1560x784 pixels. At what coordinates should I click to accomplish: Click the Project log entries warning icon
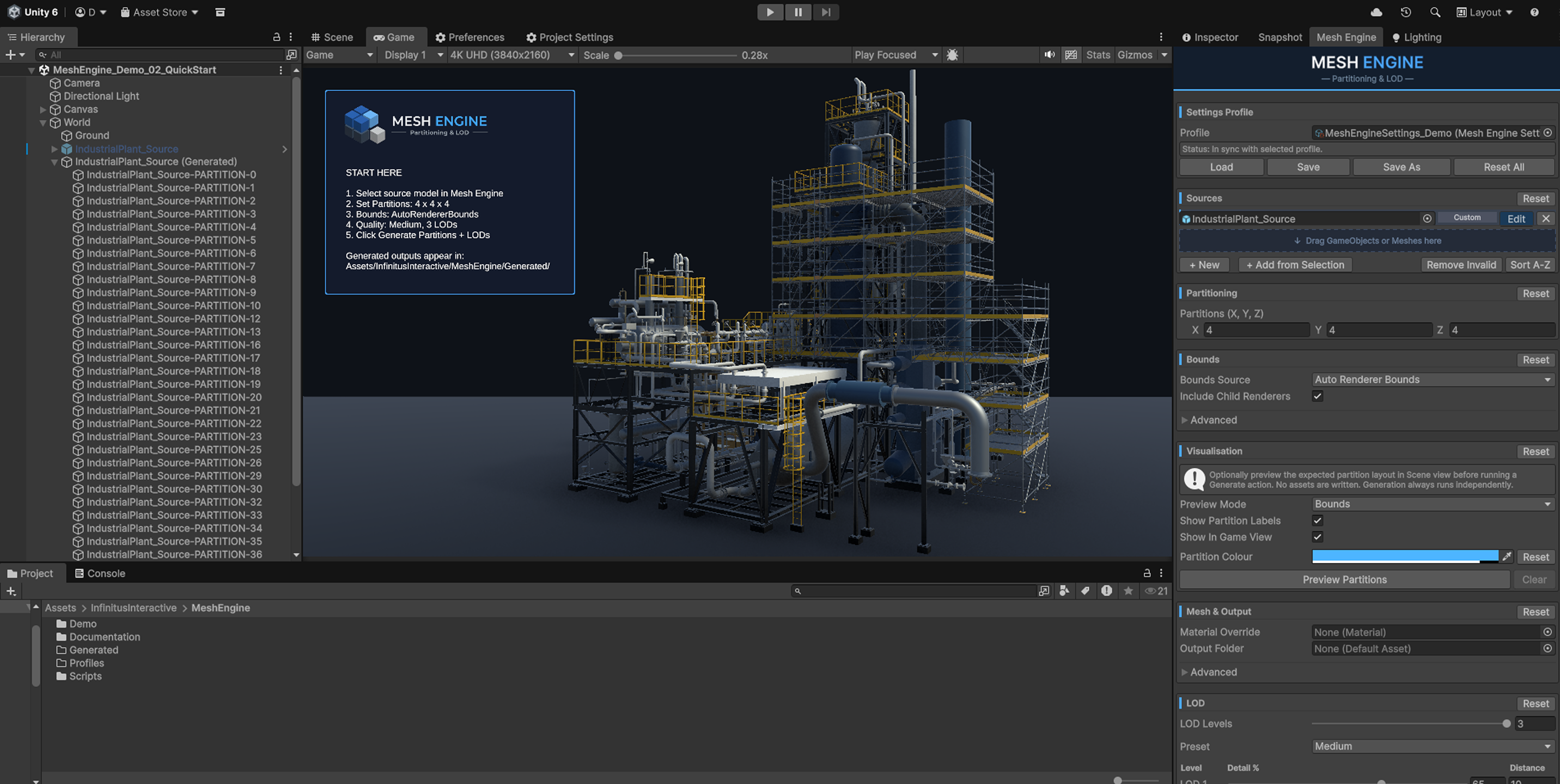coord(1106,591)
